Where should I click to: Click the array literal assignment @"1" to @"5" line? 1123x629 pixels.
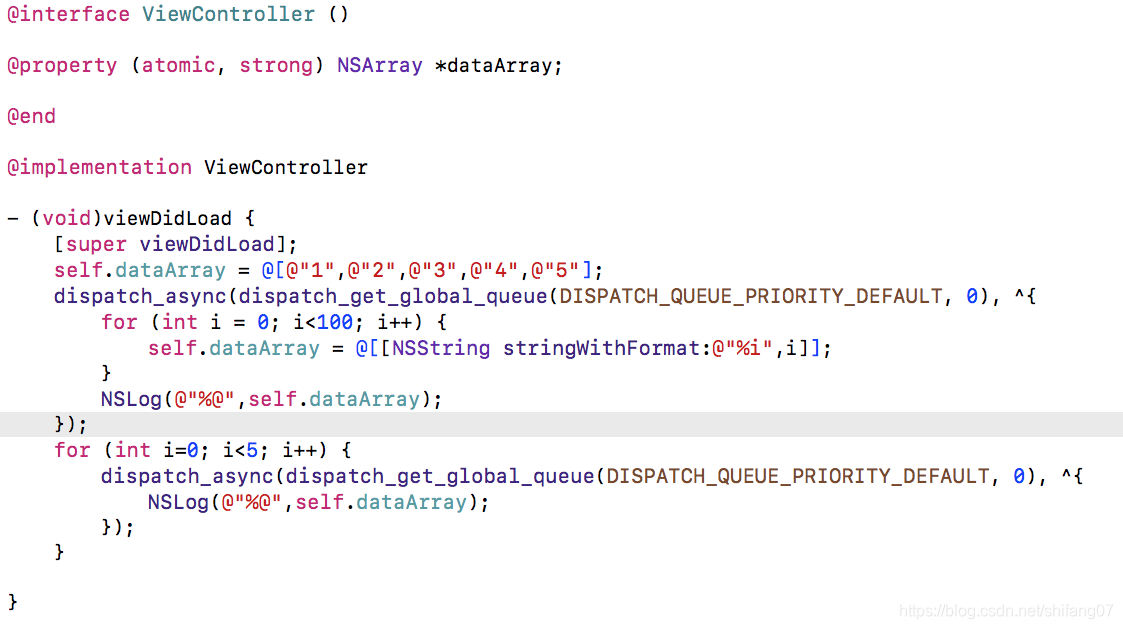[329, 271]
